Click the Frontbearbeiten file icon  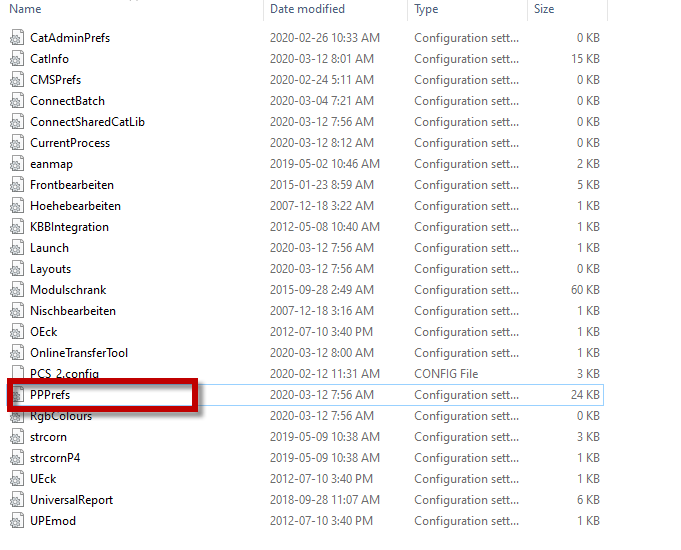[17, 185]
